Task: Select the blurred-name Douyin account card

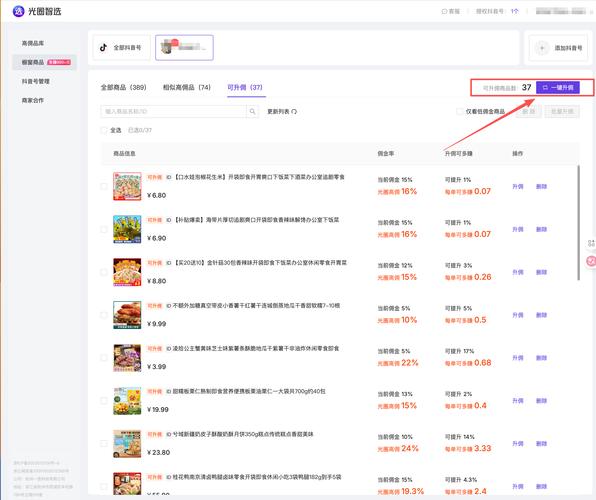Action: [184, 48]
